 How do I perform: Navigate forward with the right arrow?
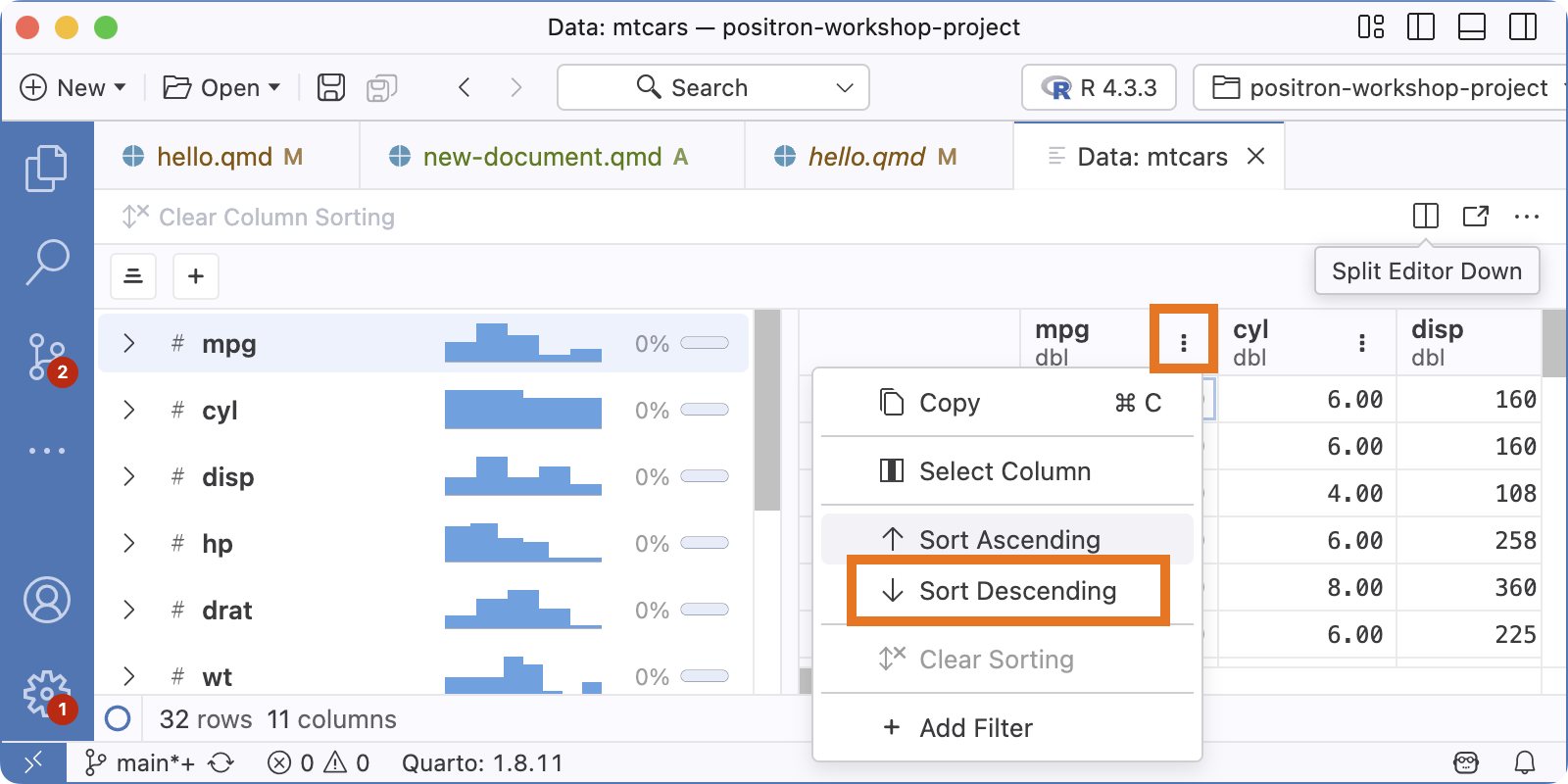516,87
